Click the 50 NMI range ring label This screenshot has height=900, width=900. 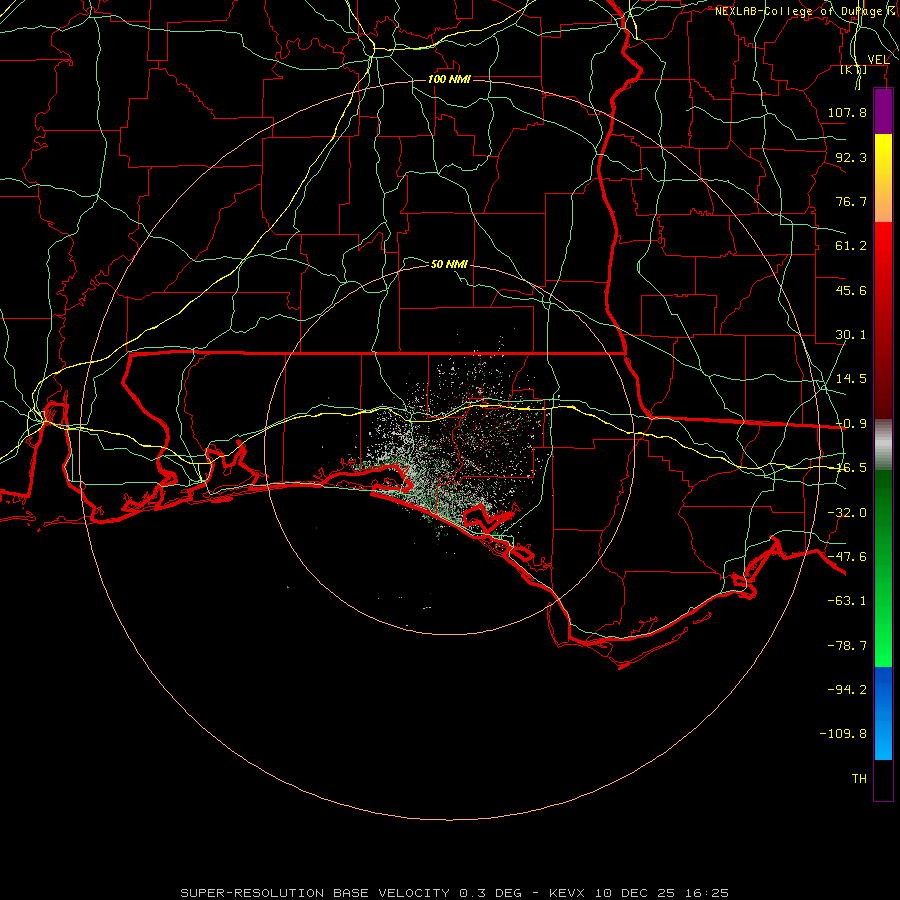click(x=449, y=264)
